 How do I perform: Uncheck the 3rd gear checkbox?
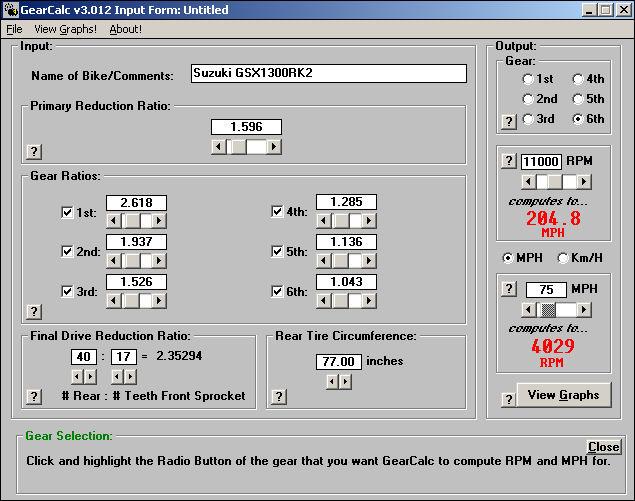(x=67, y=291)
